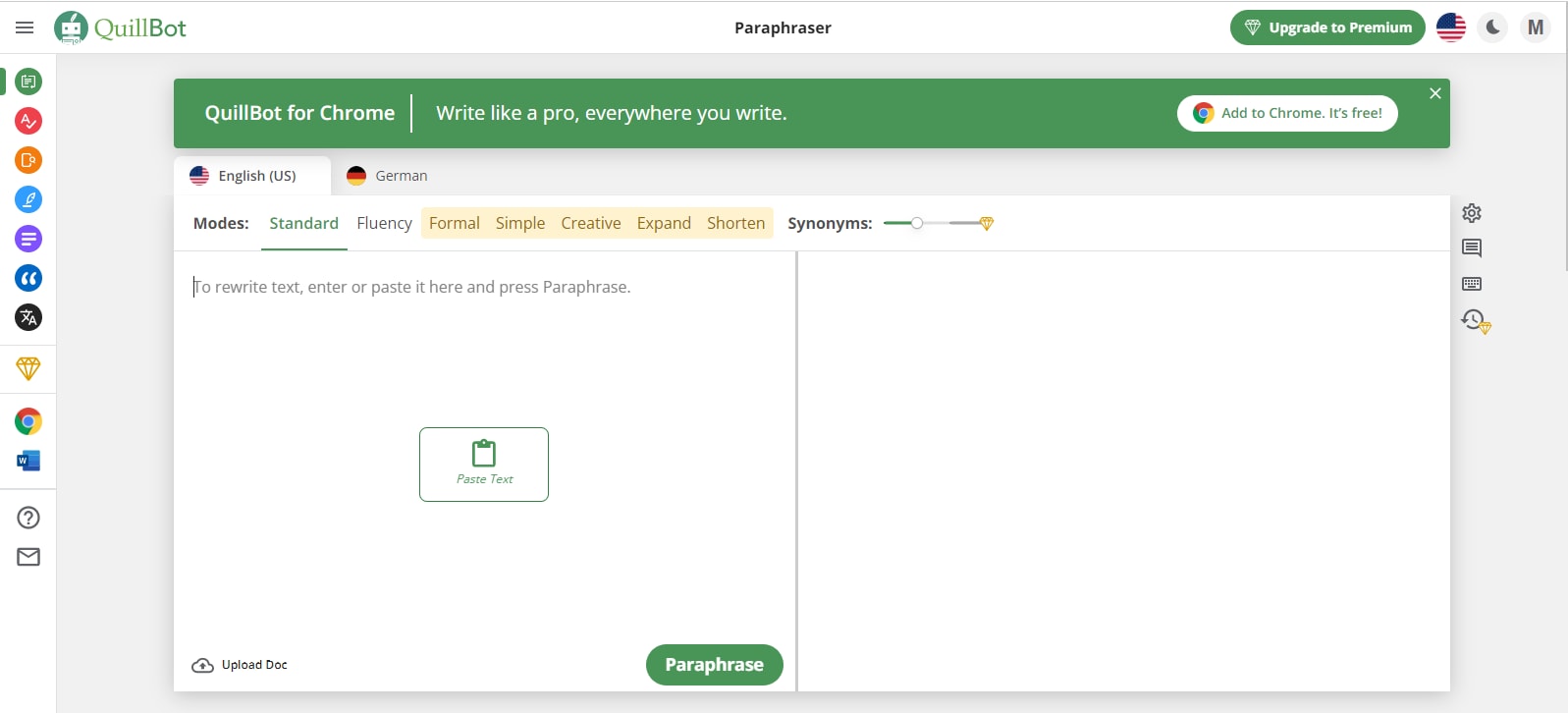
Task: Switch to the German language tab
Action: pos(388,176)
